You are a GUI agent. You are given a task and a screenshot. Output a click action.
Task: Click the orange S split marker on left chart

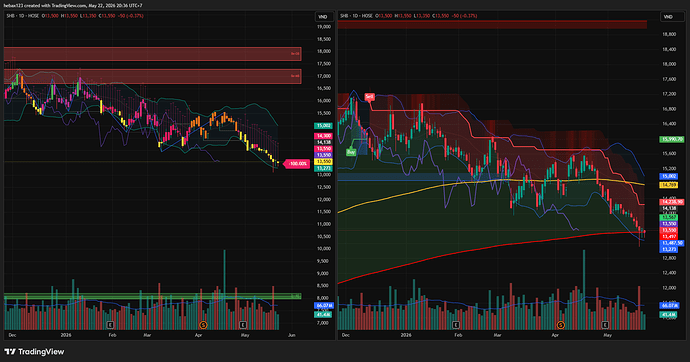click(203, 325)
